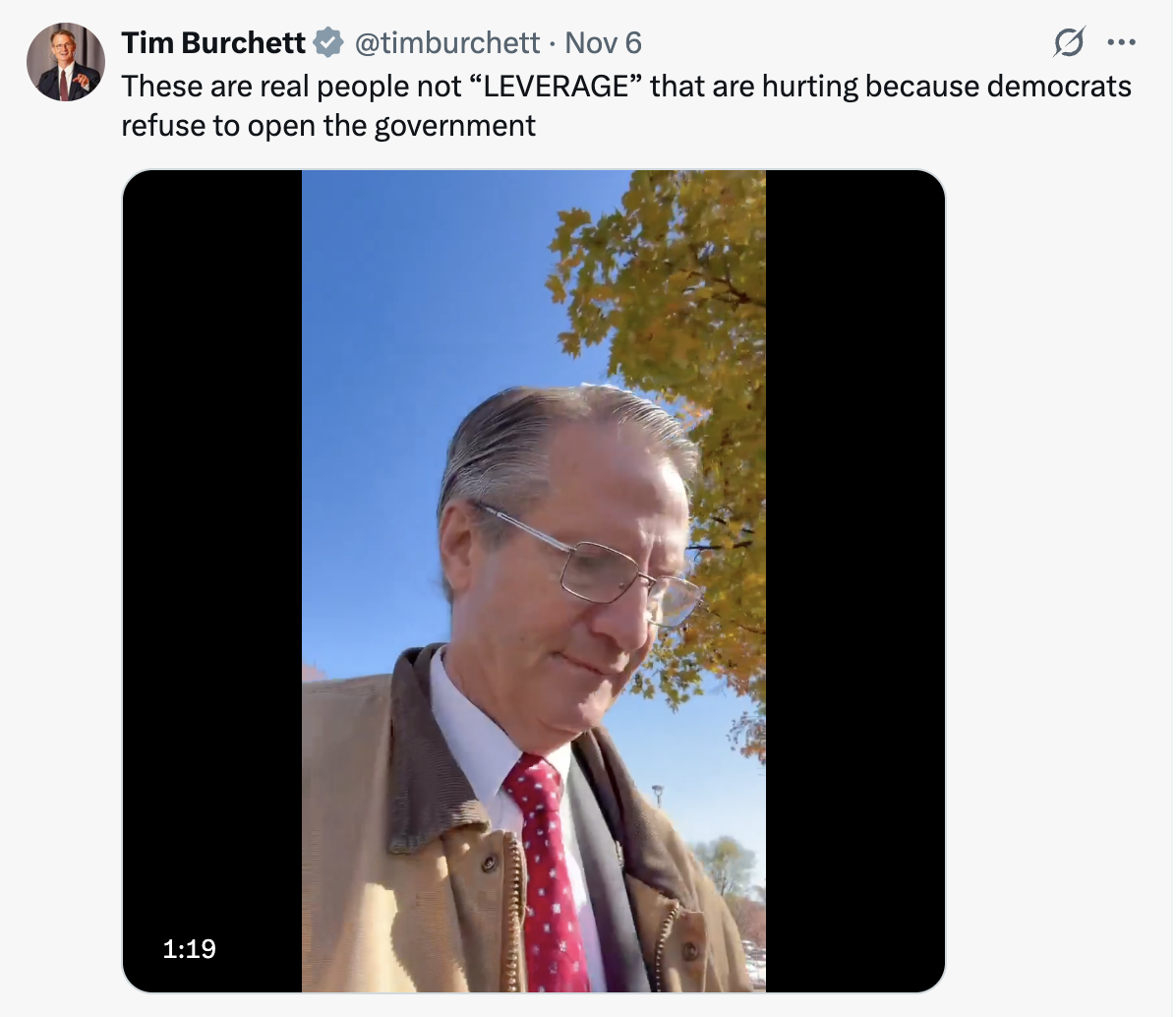Click the blue verified badge

[x=327, y=43]
